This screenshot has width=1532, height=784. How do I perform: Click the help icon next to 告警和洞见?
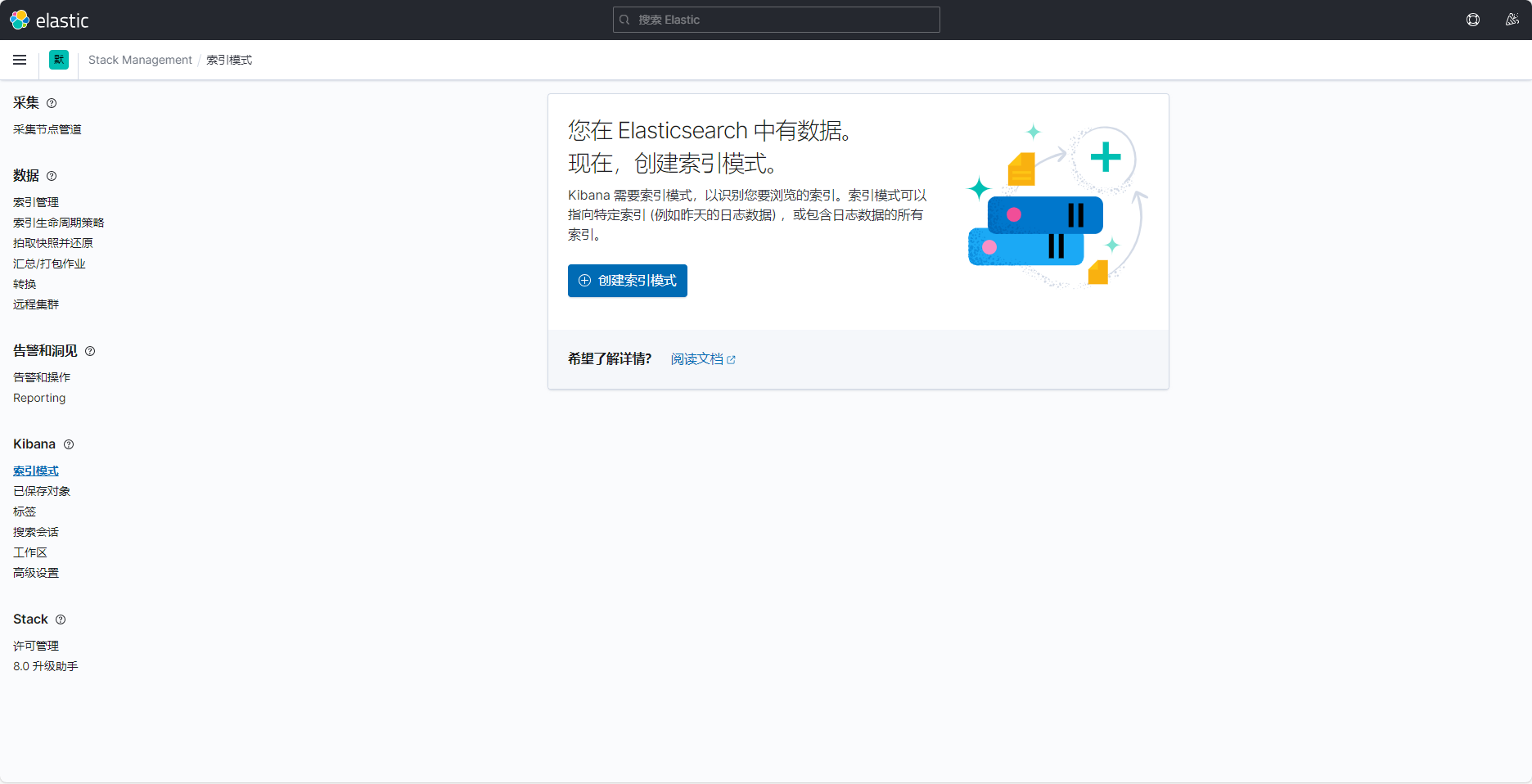tap(90, 351)
